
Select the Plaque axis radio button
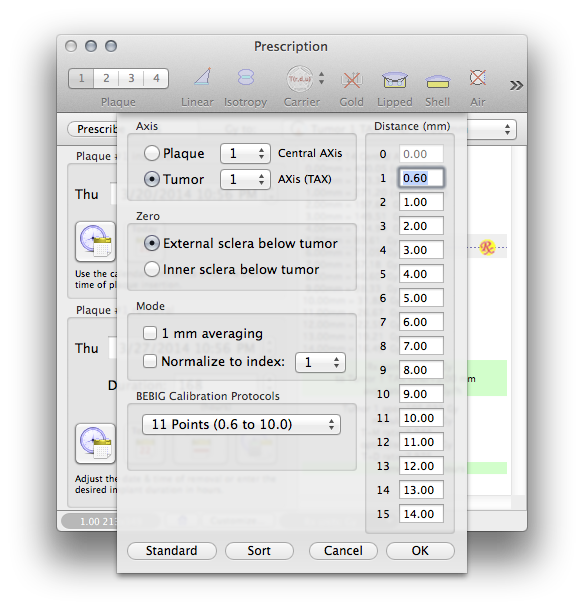point(152,153)
